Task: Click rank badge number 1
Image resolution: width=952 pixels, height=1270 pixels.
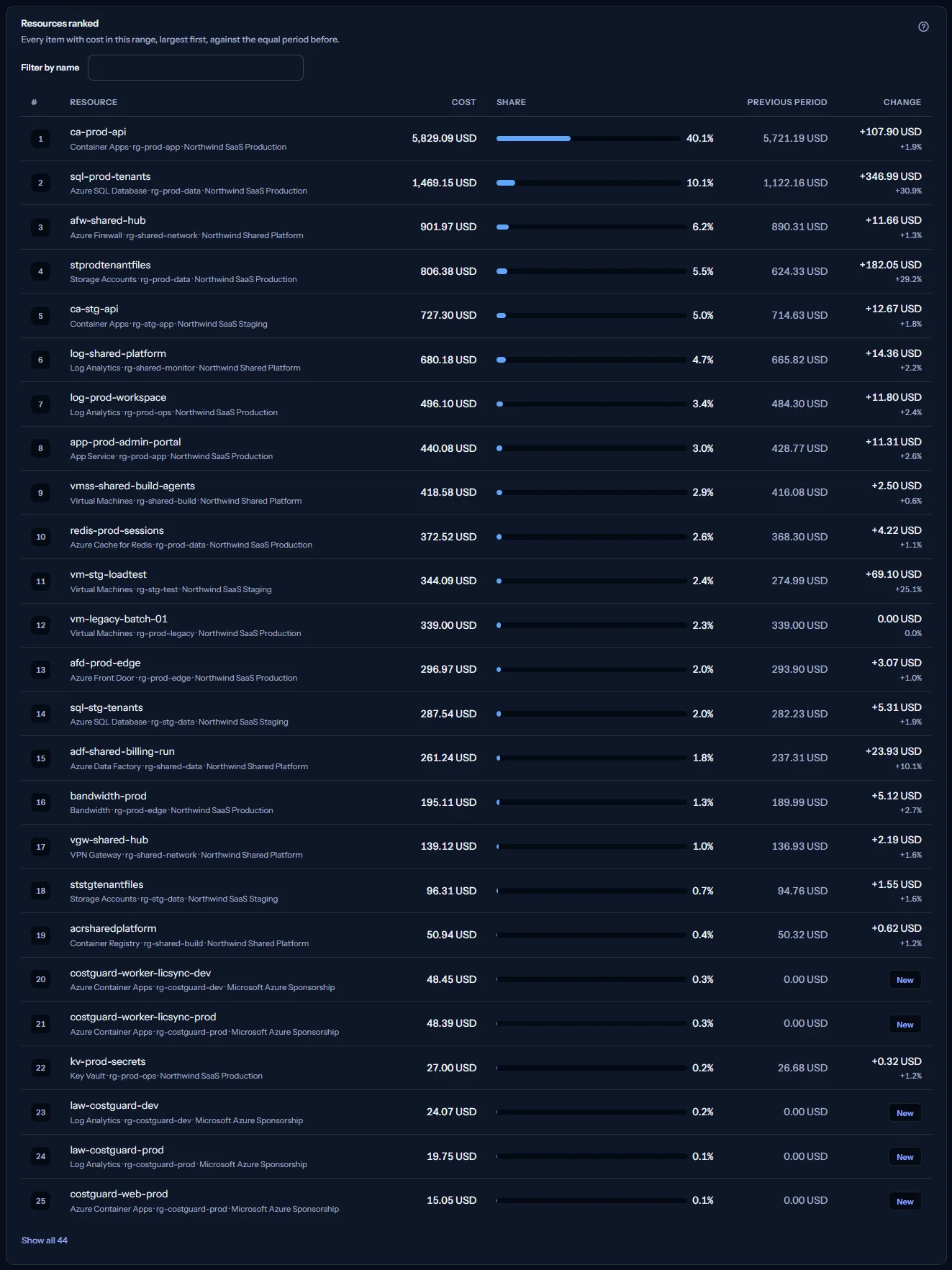Action: tap(40, 139)
